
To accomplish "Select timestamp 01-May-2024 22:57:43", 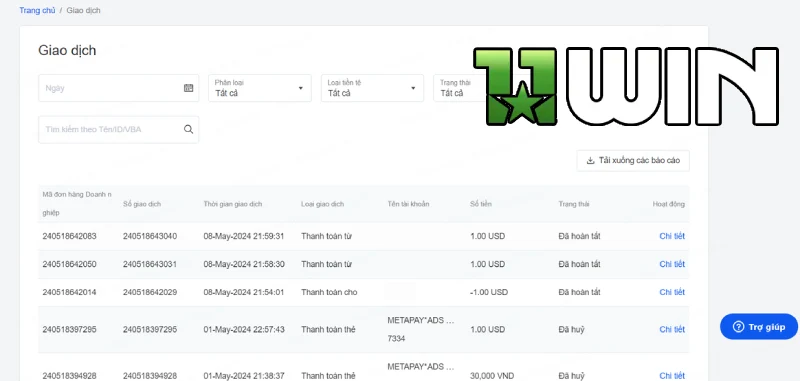I will 244,329.
